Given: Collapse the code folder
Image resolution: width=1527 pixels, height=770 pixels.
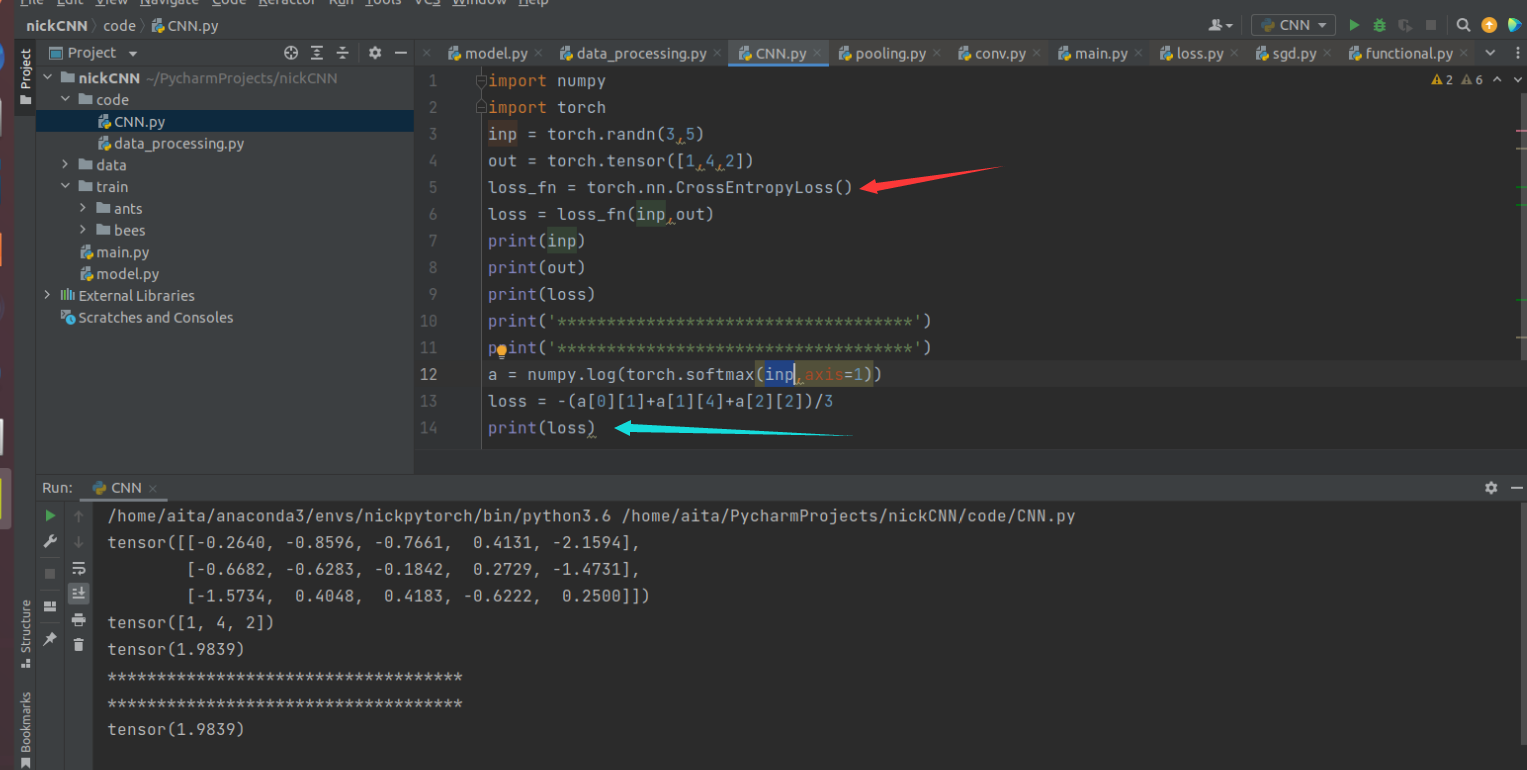Looking at the screenshot, I should tap(65, 99).
